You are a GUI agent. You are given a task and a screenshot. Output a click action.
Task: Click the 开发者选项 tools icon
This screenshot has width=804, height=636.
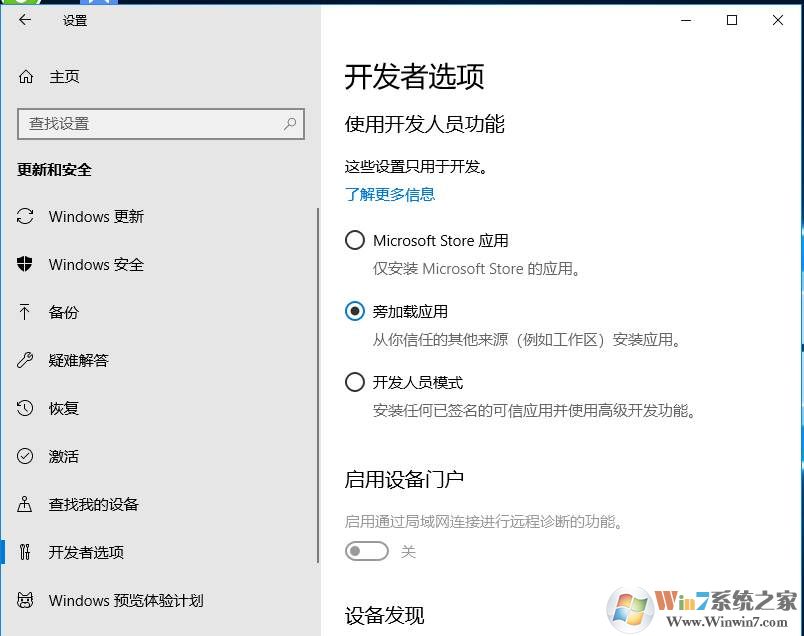tap(25, 552)
